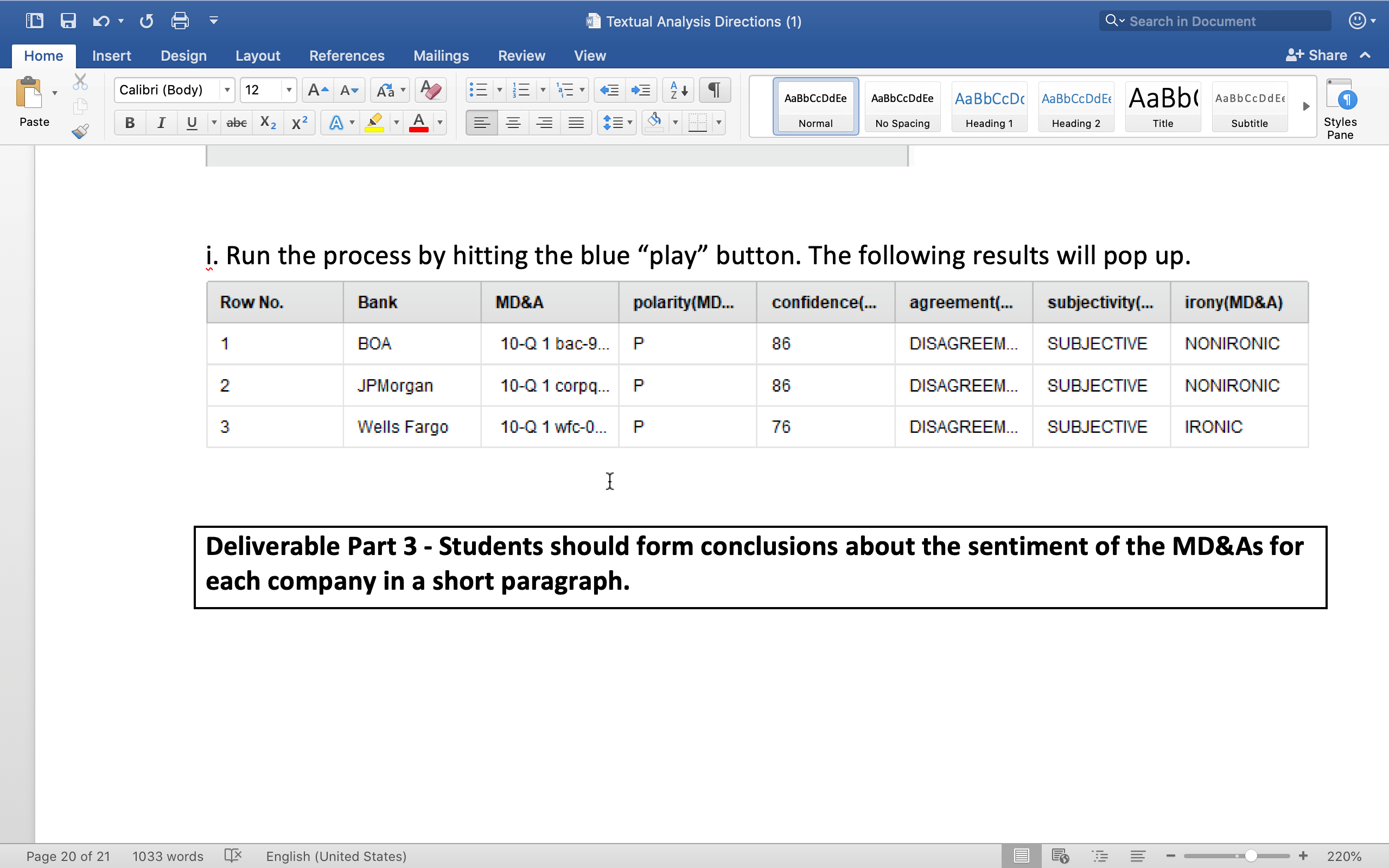Open the font name dropdown

(x=227, y=90)
